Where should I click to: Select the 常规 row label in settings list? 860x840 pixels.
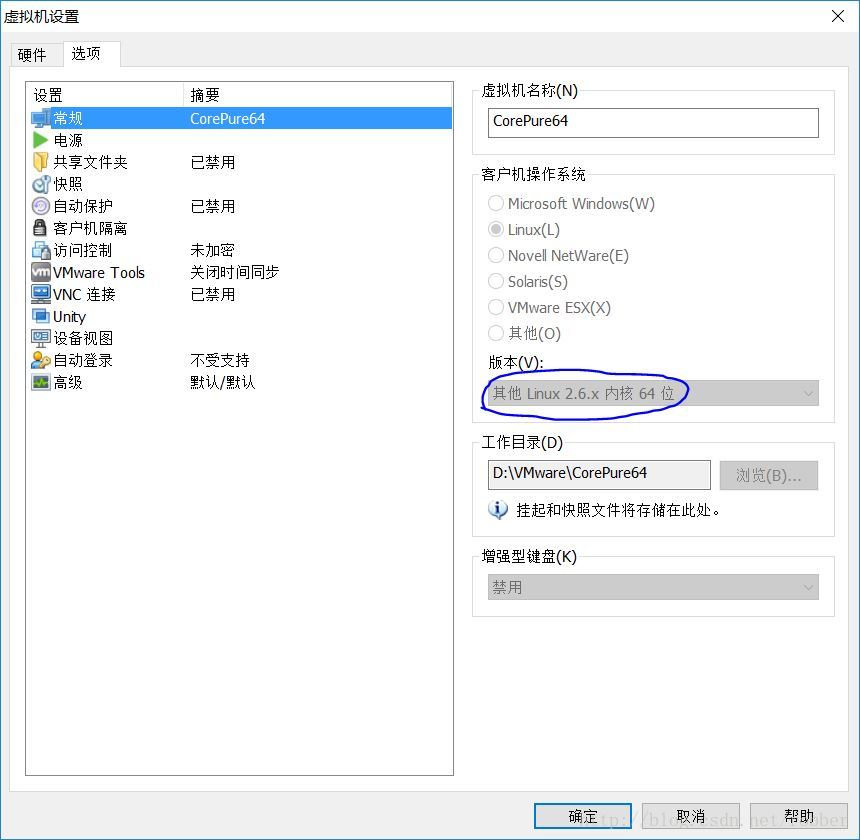pos(68,118)
